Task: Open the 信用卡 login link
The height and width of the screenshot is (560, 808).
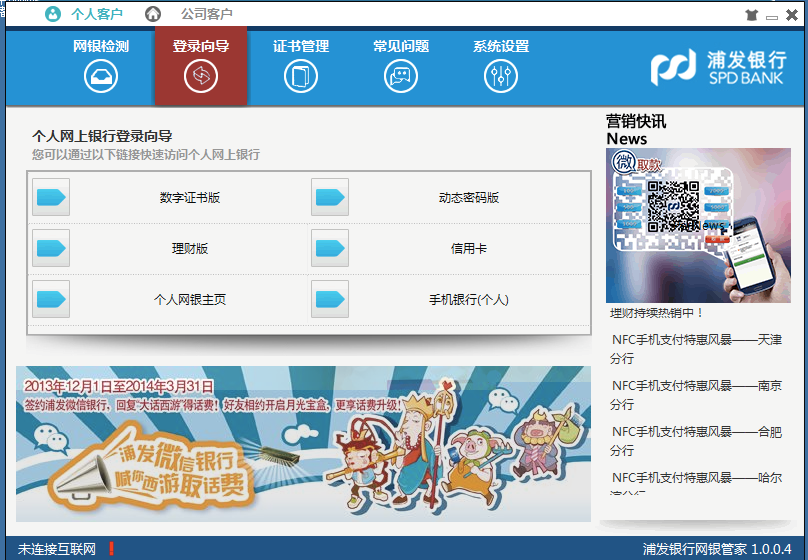Action: click(x=468, y=249)
